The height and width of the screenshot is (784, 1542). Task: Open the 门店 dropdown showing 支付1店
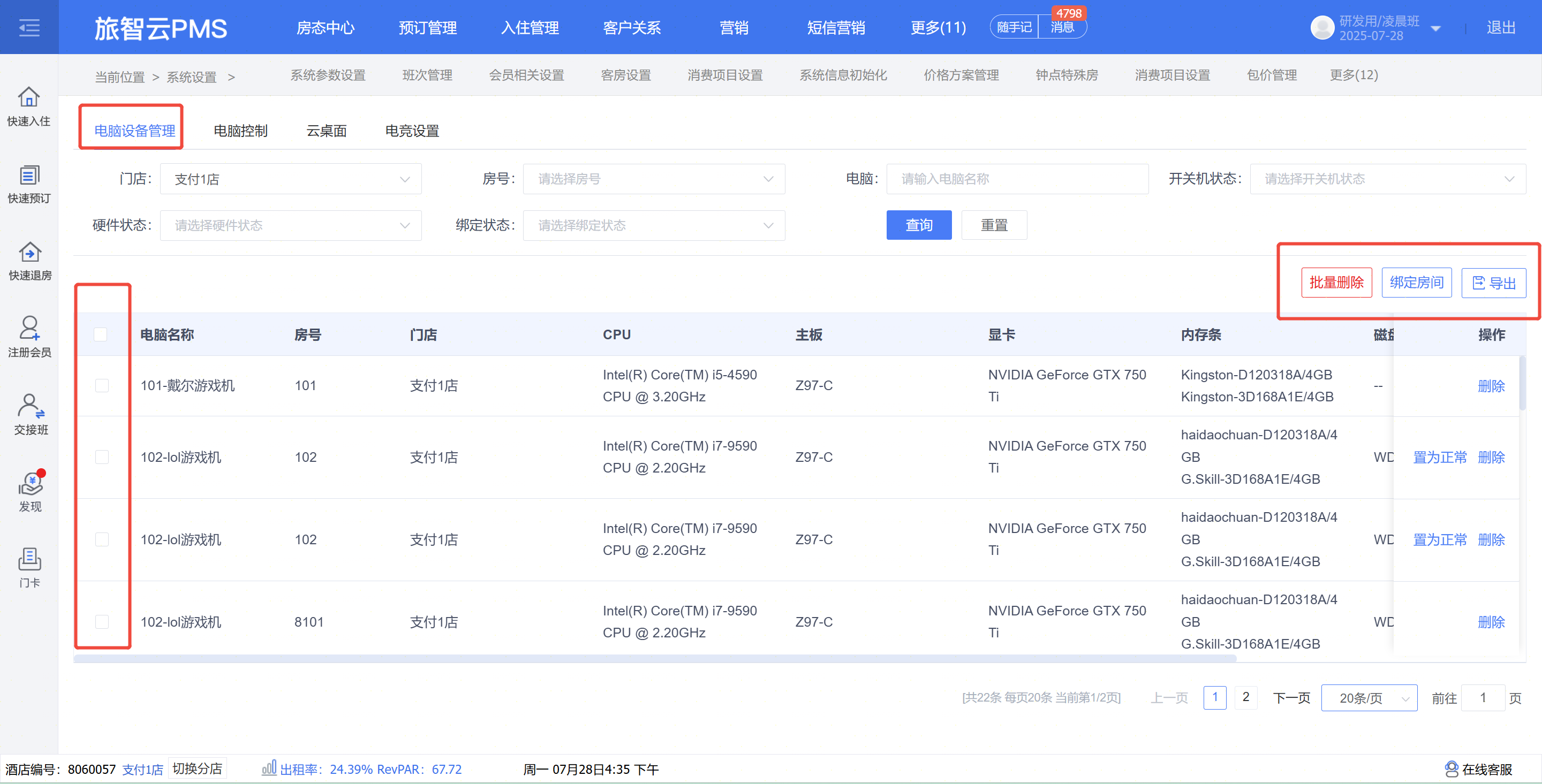(291, 179)
